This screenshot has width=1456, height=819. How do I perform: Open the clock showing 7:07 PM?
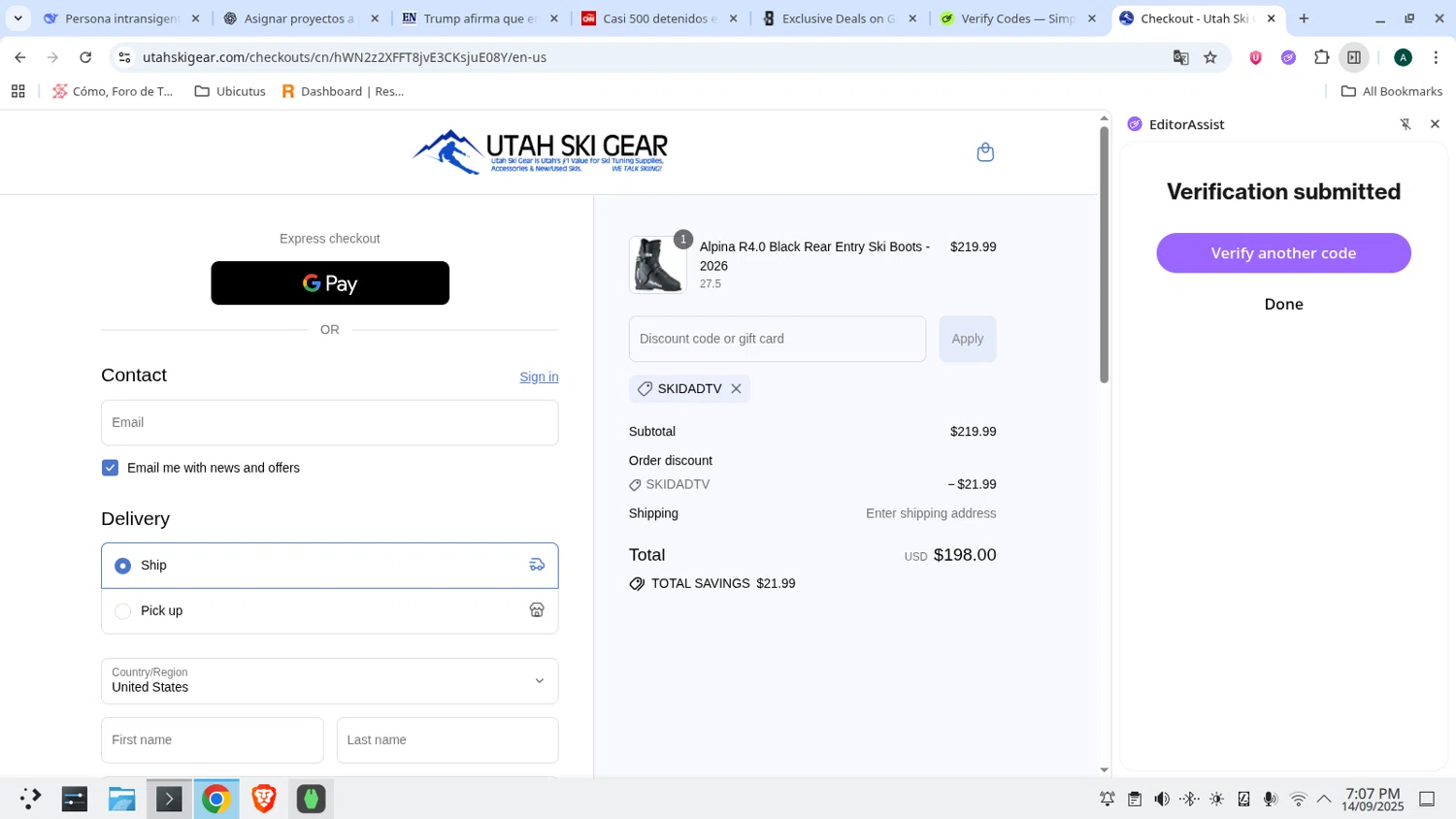(x=1373, y=800)
